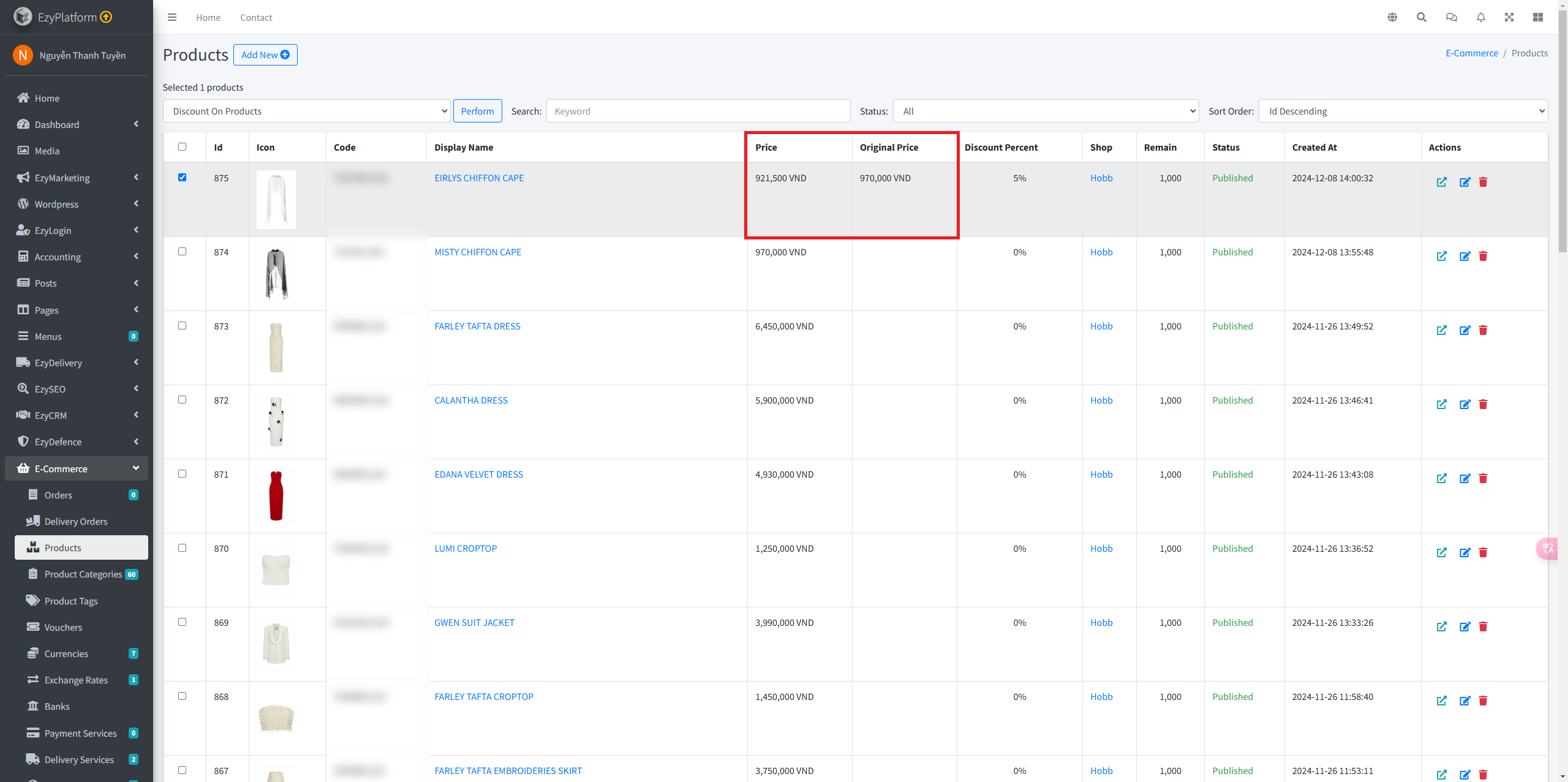
Task: Check product 874 checkbox
Action: click(182, 251)
